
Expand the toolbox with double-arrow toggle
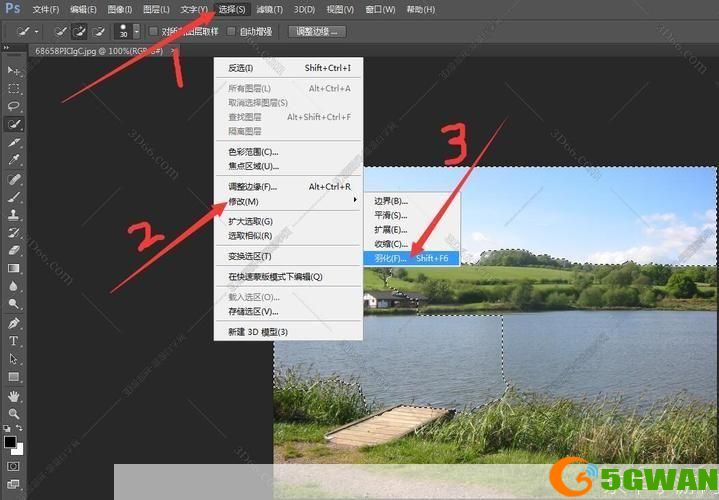tap(6, 47)
